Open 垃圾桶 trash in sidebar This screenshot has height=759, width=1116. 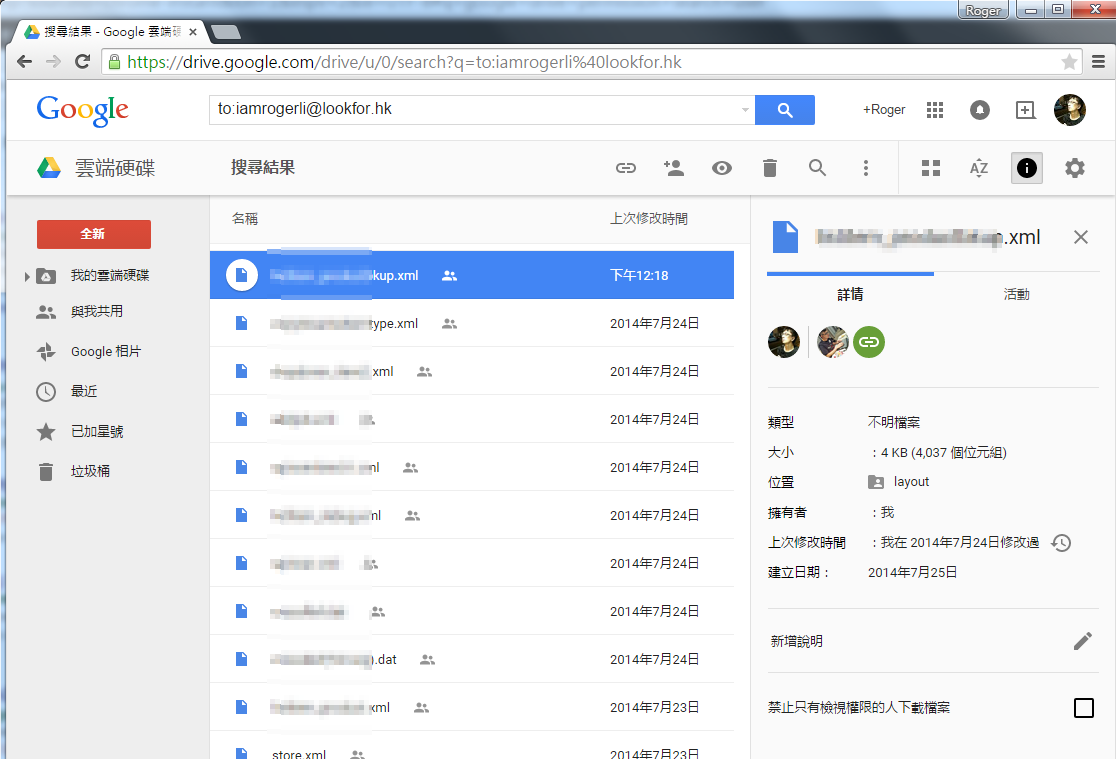[x=90, y=471]
